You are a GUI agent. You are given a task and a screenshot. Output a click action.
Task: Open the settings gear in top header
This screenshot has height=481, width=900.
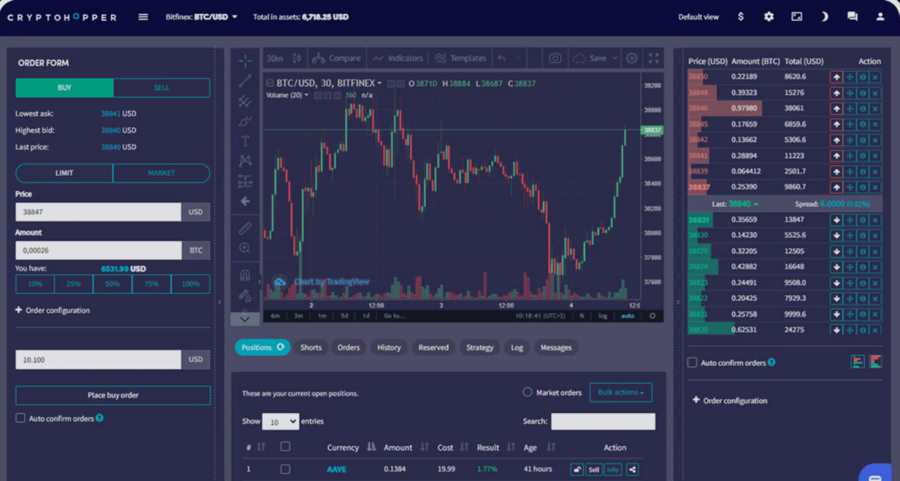pyautogui.click(x=769, y=17)
